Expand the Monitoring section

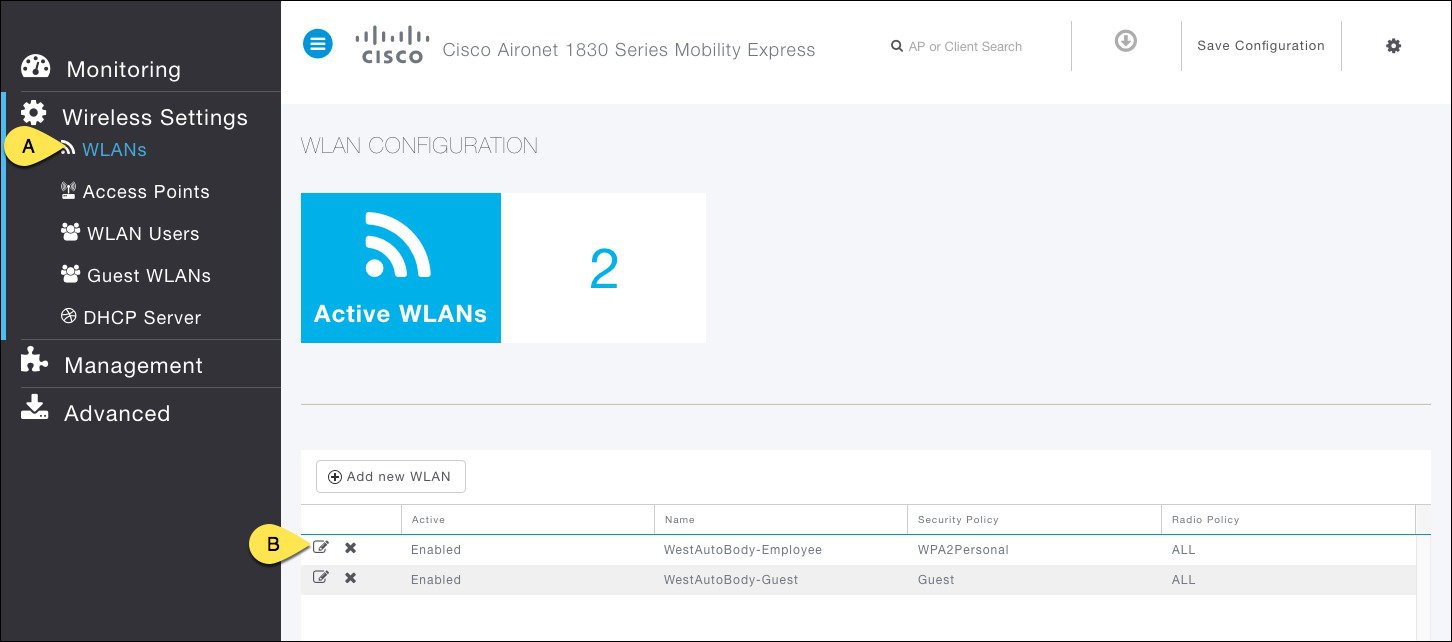(x=123, y=69)
